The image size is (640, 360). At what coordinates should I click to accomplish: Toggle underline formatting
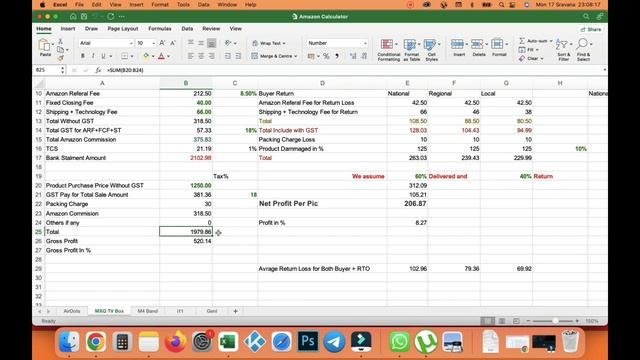[x=103, y=56]
